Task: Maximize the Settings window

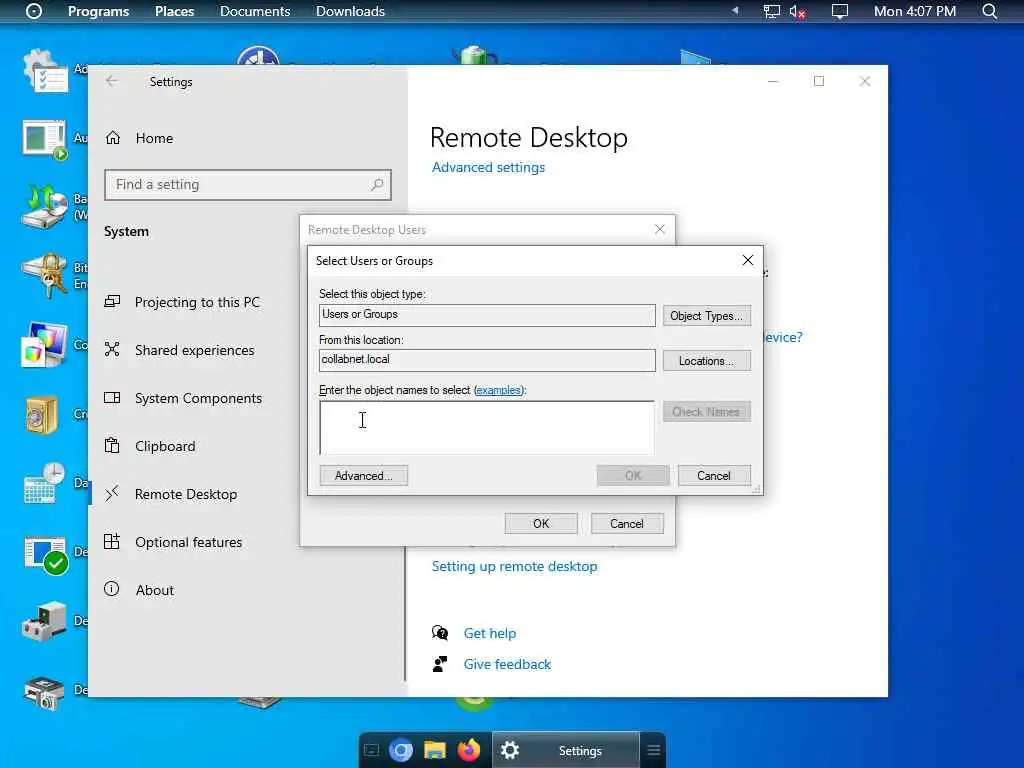Action: pyautogui.click(x=819, y=81)
